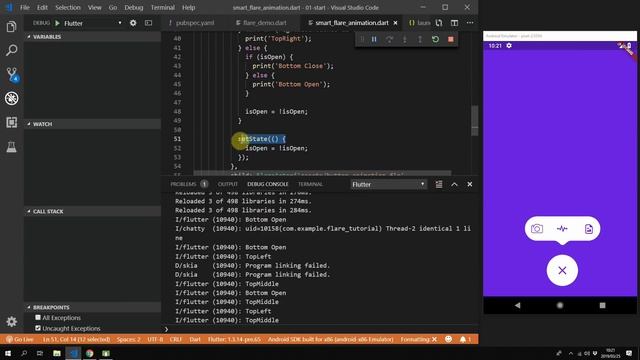Screen dimensions: 640x360
Task: Open the Search view in activity bar
Action: tap(11, 51)
